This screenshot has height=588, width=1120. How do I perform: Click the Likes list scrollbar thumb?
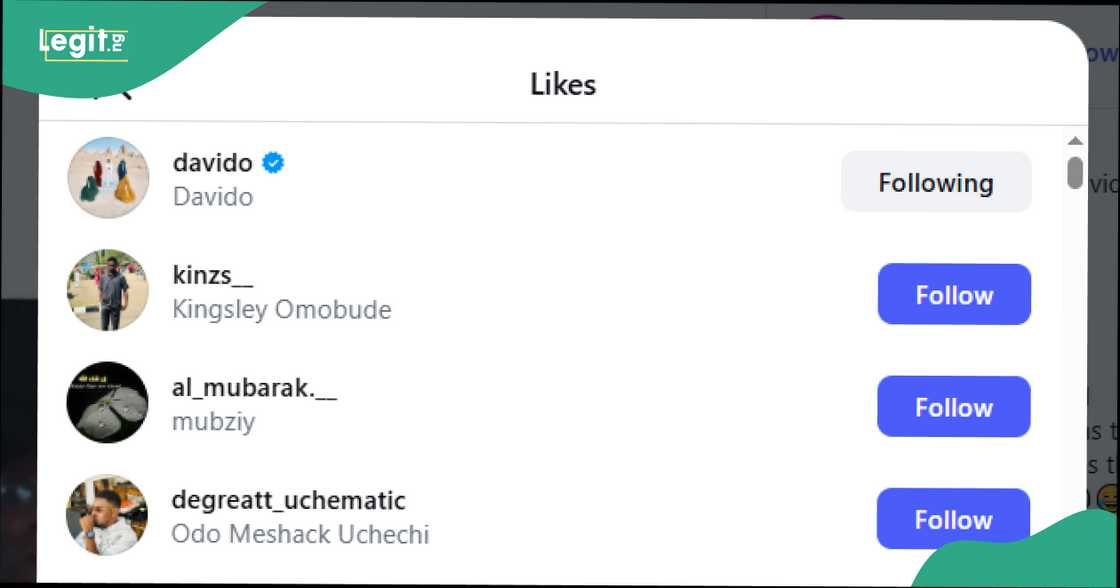click(1075, 173)
